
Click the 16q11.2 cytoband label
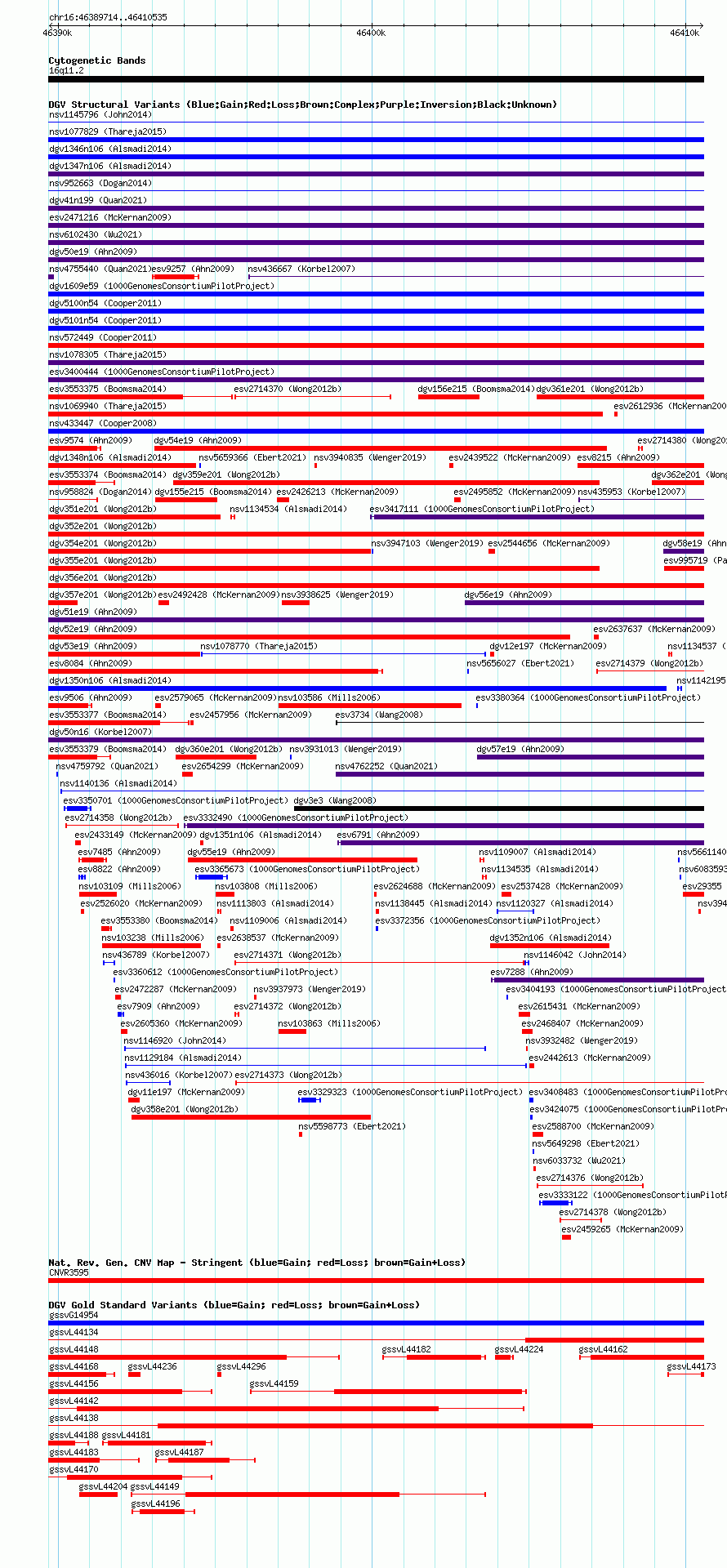coord(66,70)
